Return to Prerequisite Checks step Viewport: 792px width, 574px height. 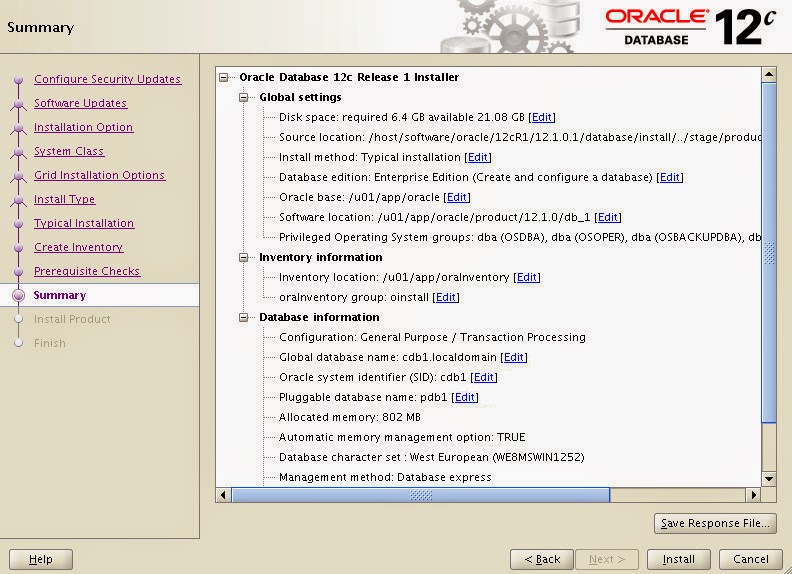(87, 271)
